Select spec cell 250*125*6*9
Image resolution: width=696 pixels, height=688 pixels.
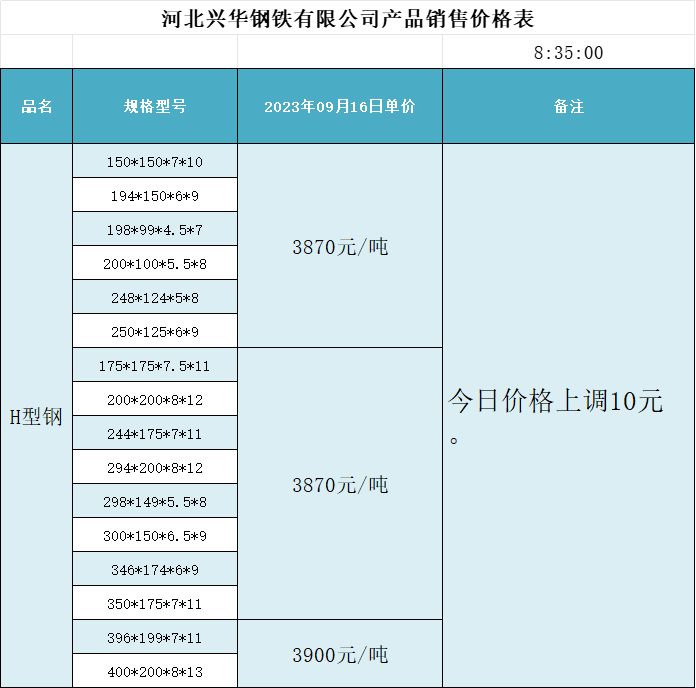(x=155, y=331)
